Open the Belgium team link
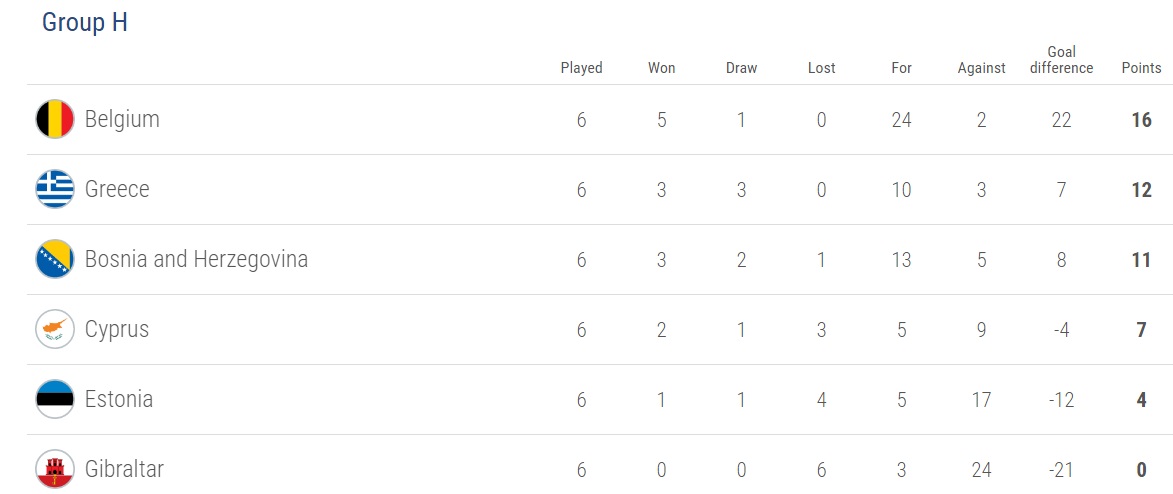The image size is (1173, 494). [122, 119]
